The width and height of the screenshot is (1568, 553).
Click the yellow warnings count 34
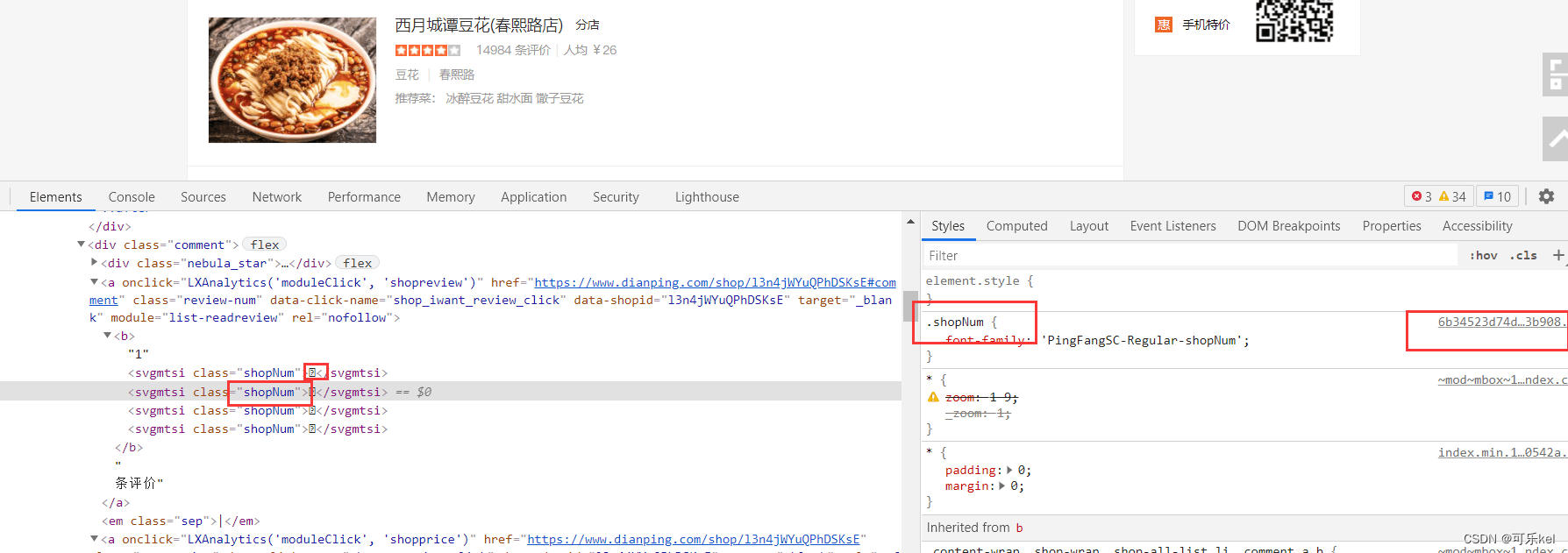point(1452,196)
